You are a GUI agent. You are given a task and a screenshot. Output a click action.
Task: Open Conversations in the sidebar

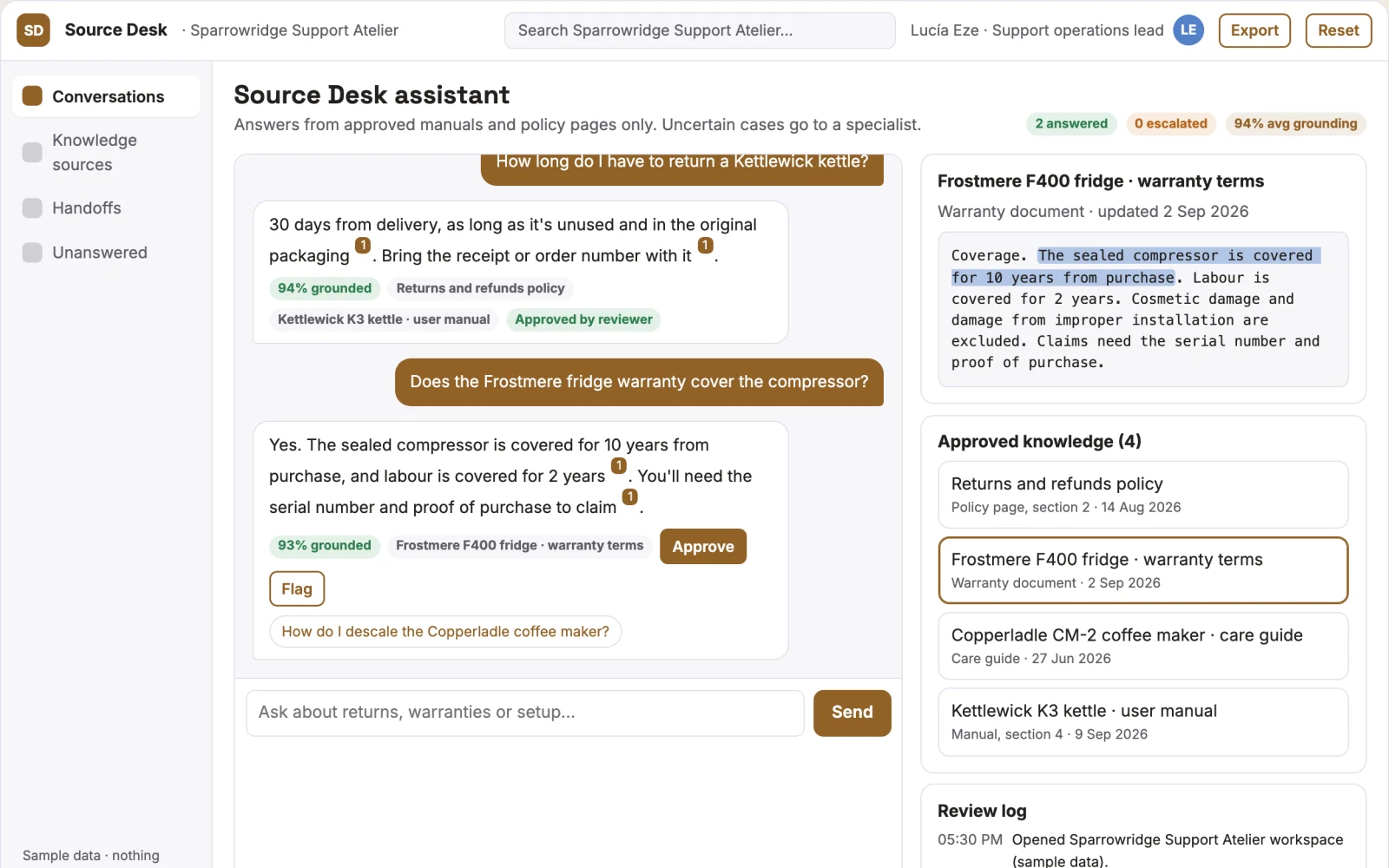106,96
